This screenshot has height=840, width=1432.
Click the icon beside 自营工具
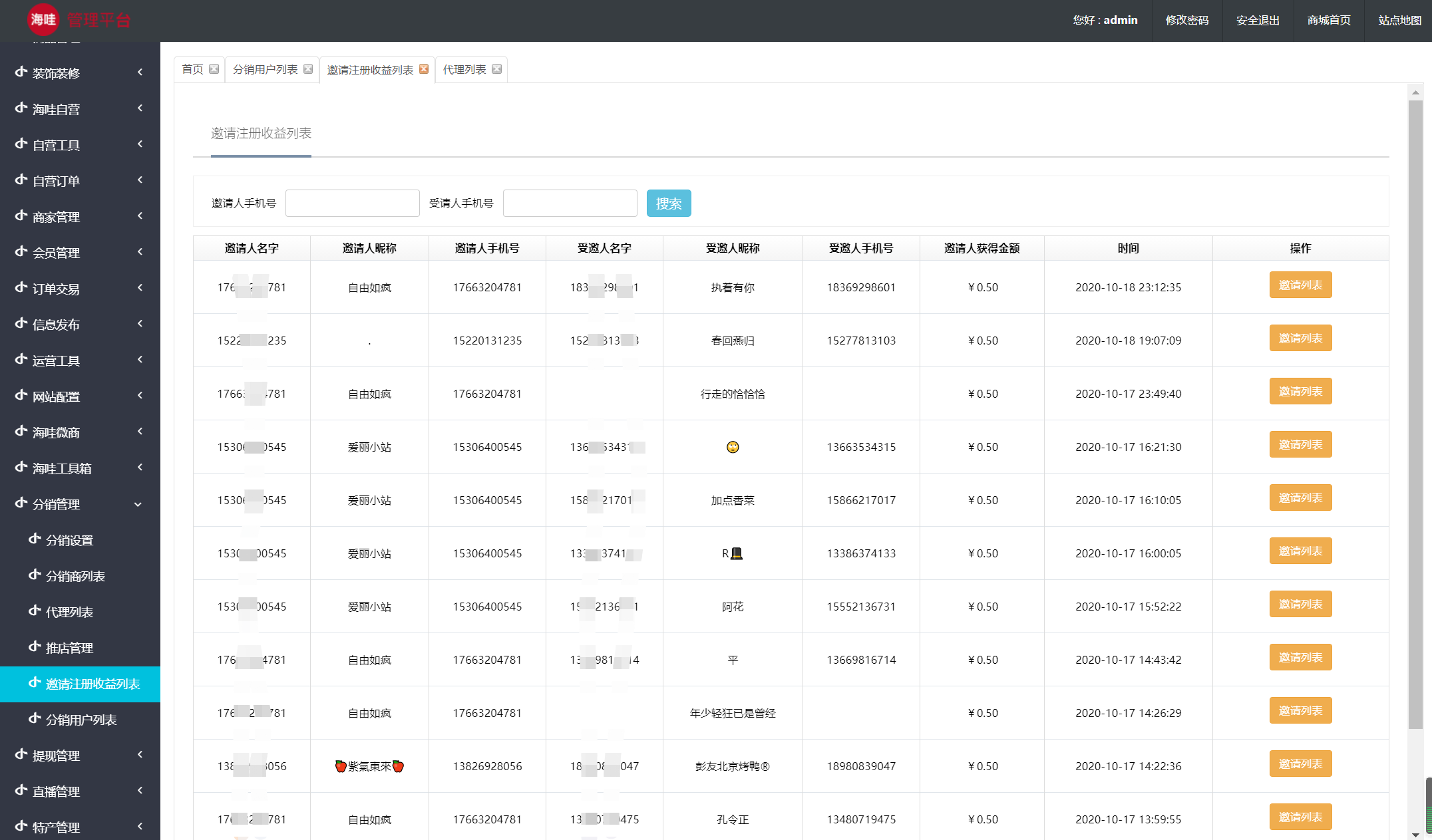[x=21, y=144]
